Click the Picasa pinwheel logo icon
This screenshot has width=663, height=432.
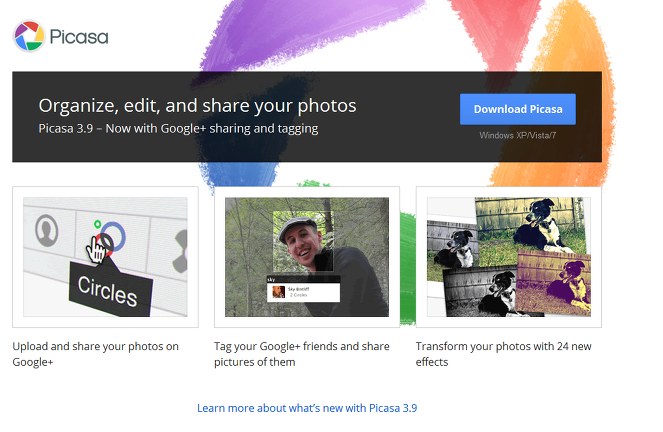pos(28,36)
